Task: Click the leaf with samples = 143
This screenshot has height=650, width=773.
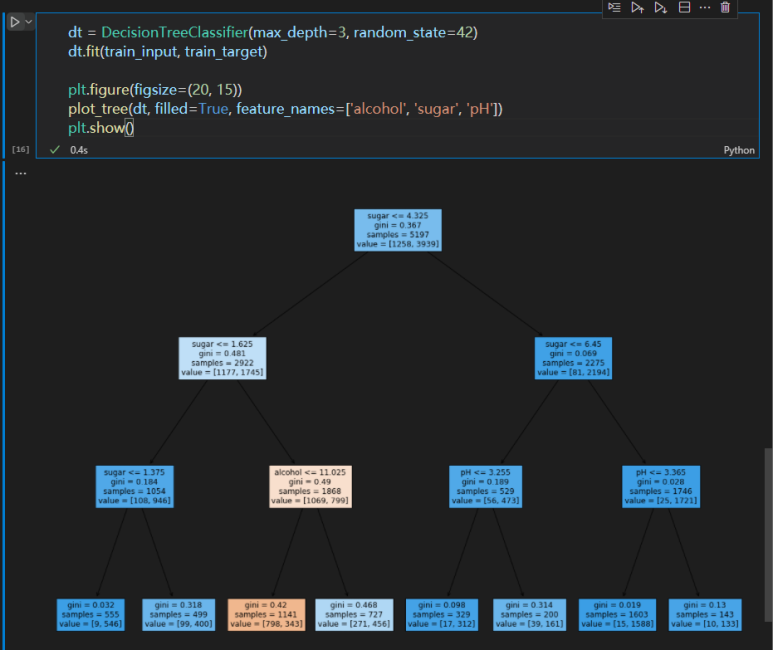Action: (x=705, y=614)
